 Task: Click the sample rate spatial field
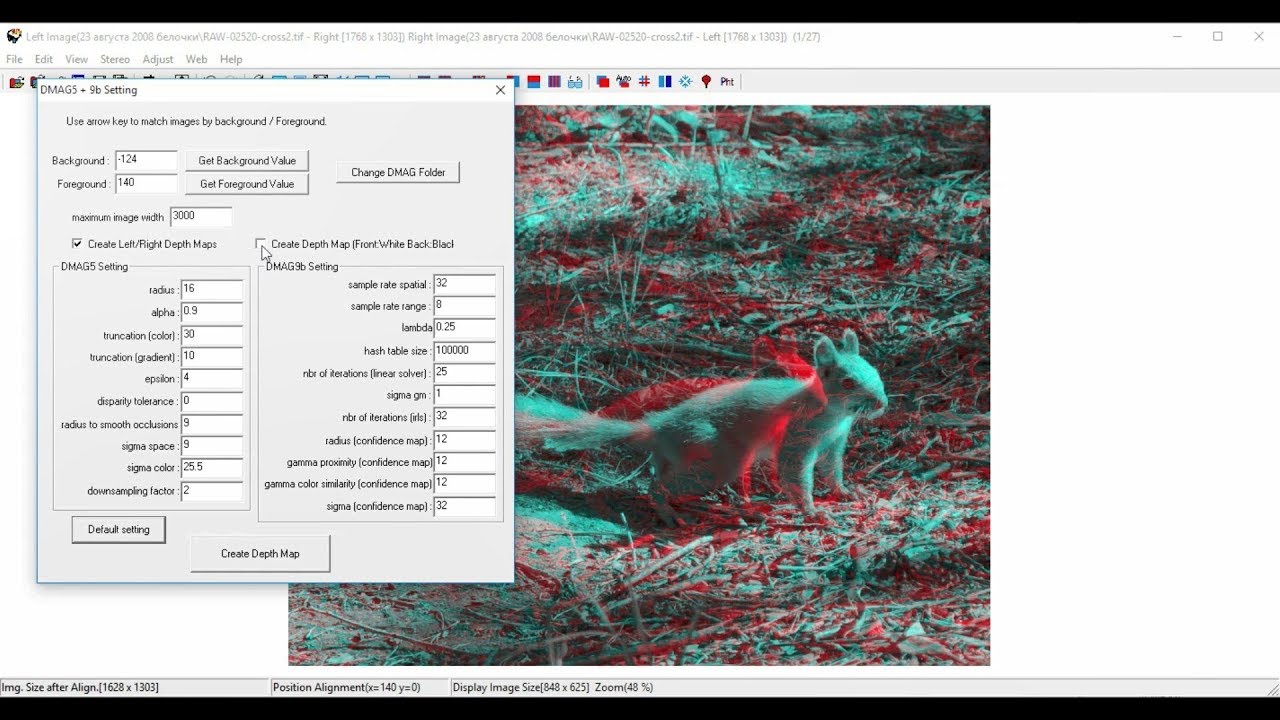tap(465, 284)
